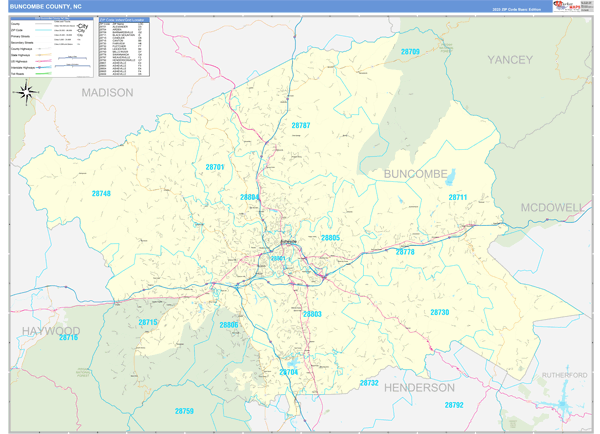The height and width of the screenshot is (434, 600).
Task: Click the McDowell county name
Action: 551,207
